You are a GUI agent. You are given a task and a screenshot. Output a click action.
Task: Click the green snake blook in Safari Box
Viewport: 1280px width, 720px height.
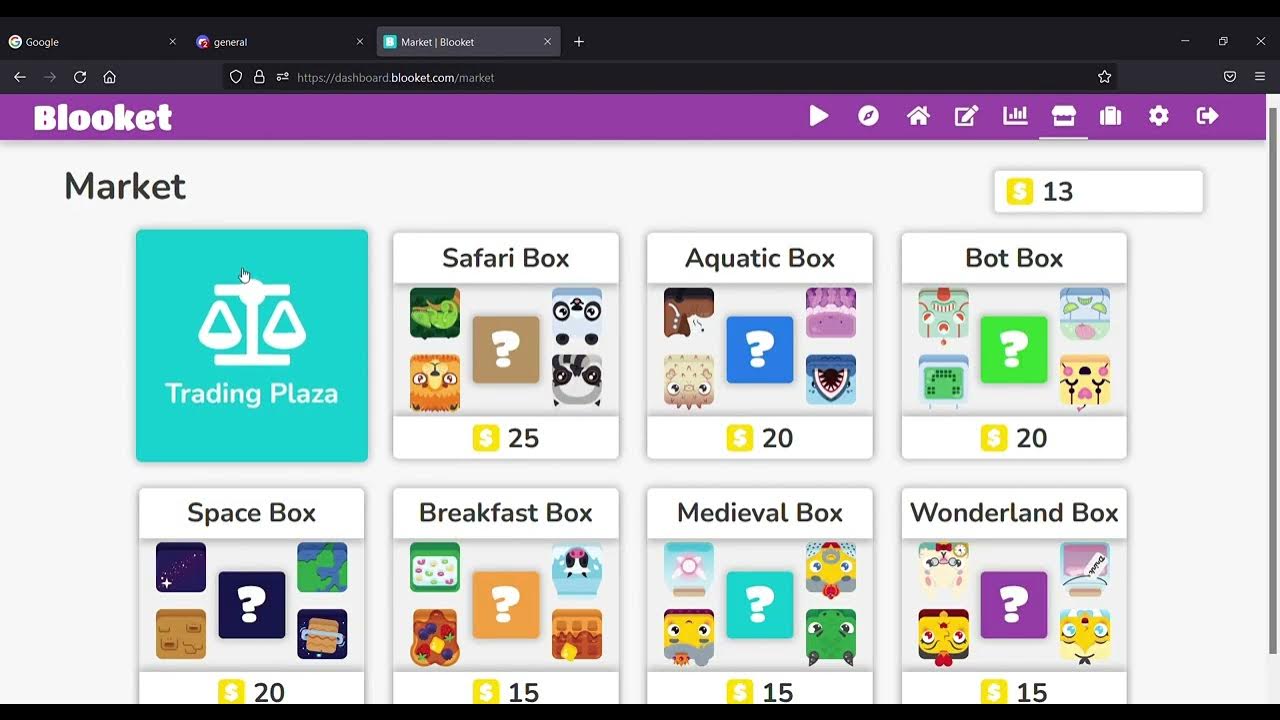click(x=435, y=313)
